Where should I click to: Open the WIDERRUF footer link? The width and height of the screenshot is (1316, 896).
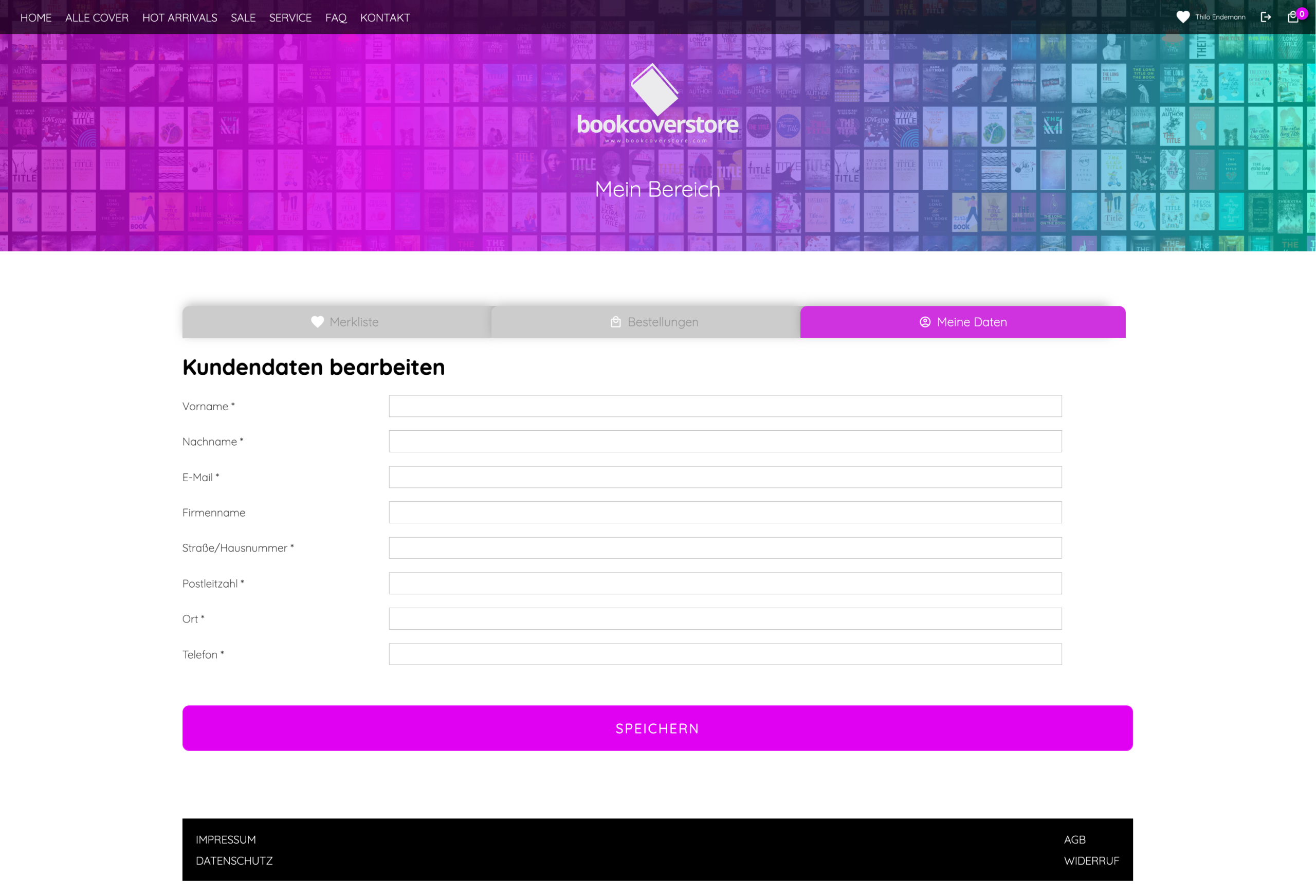point(1091,861)
